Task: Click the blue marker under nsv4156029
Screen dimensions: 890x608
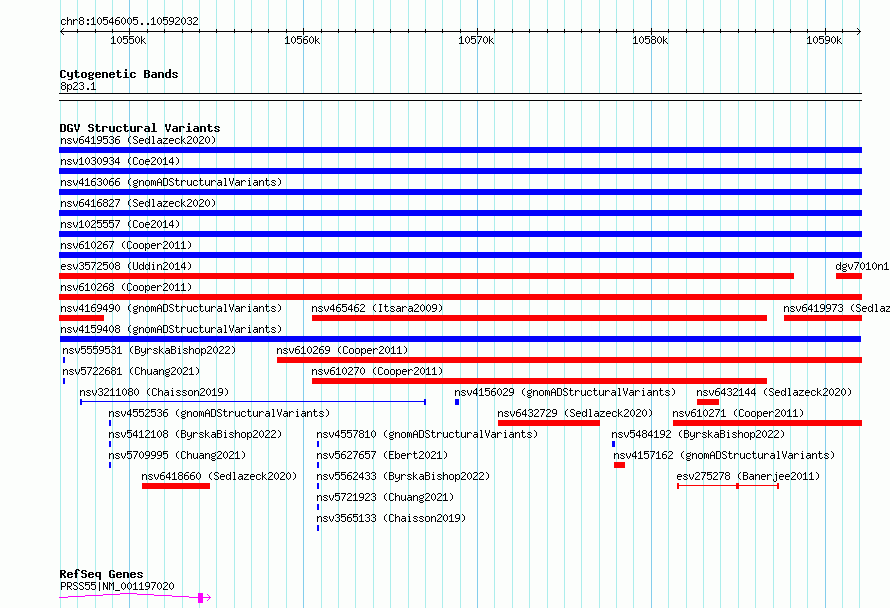Action: point(457,402)
